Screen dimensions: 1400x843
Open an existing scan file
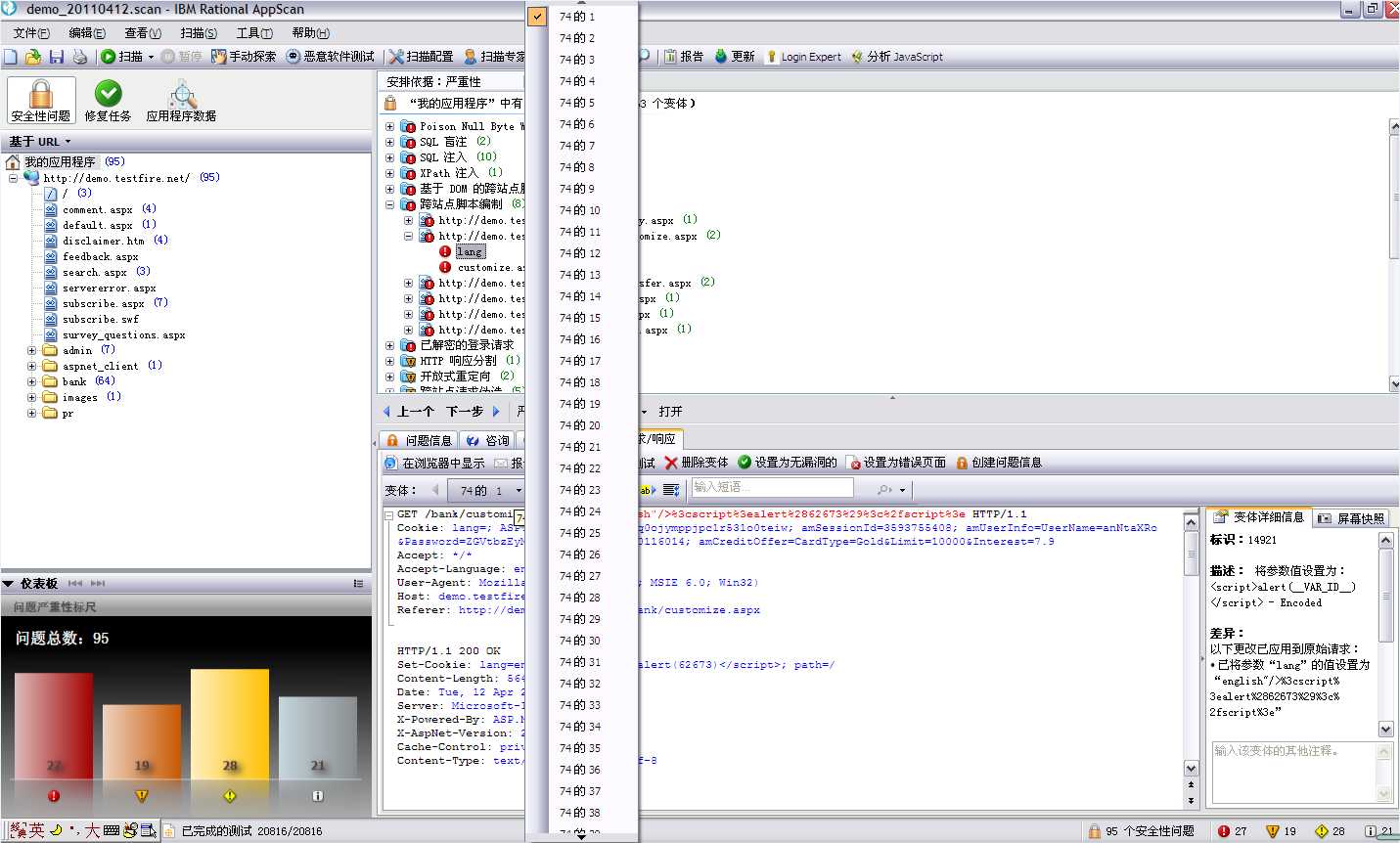(x=33, y=57)
